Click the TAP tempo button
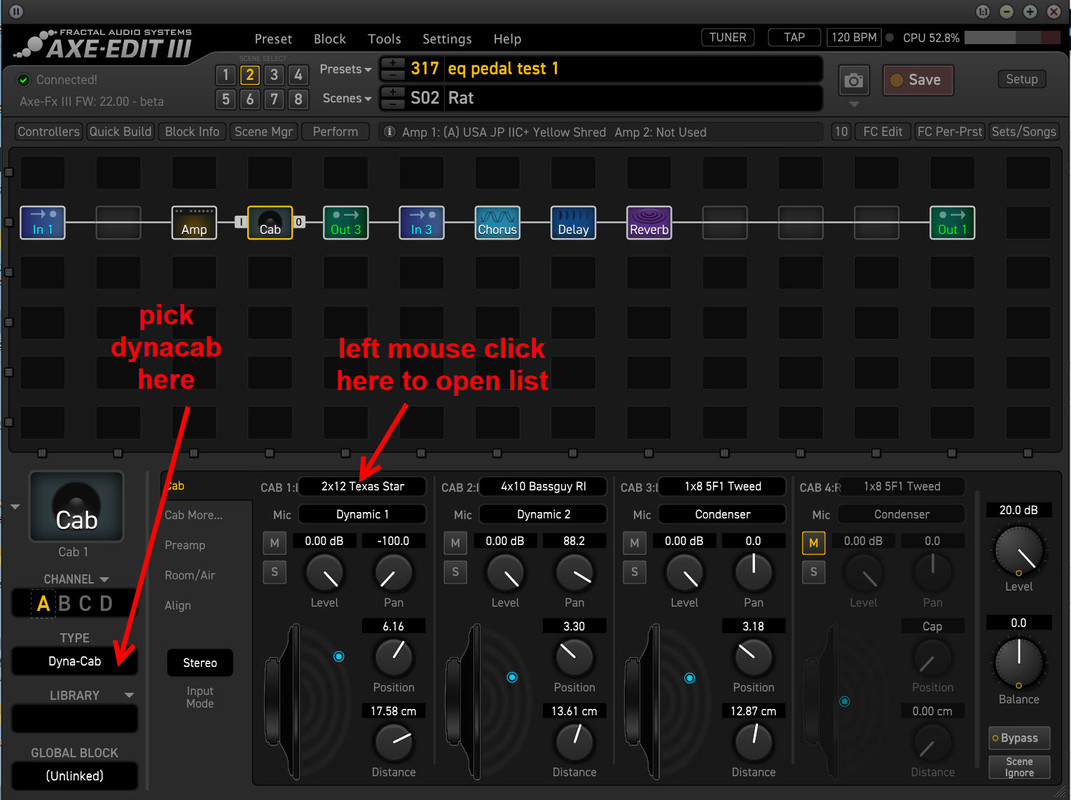This screenshot has width=1071, height=800. pos(794,38)
